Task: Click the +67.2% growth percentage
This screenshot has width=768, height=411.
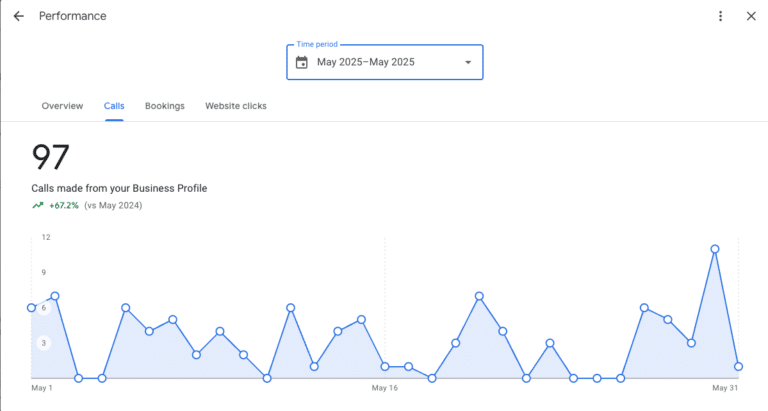Action: pos(64,205)
